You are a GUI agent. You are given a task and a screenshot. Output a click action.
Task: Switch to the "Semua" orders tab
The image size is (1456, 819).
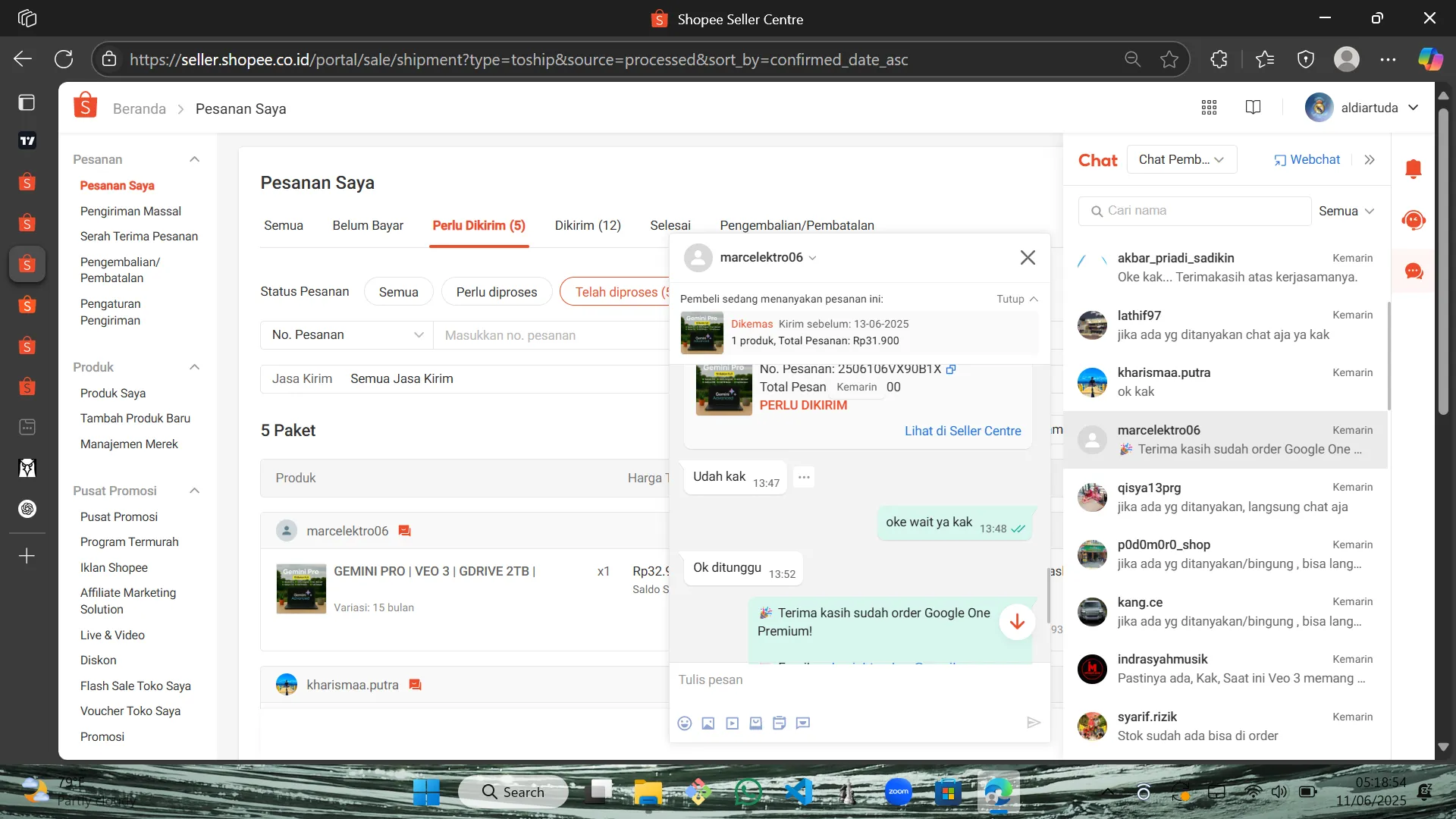click(284, 225)
